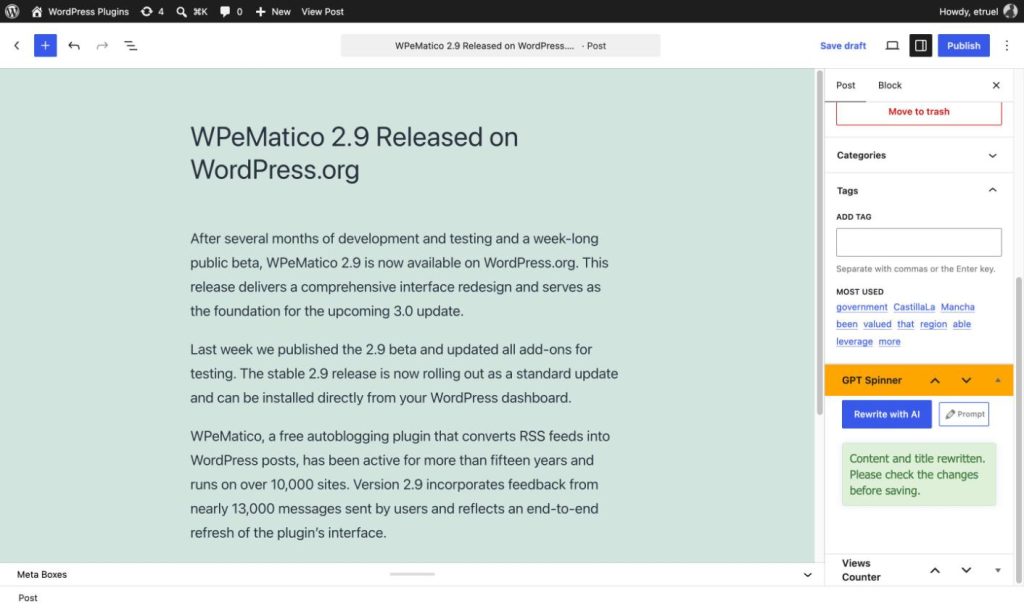The height and width of the screenshot is (609, 1024).
Task: Open the Howdy, etruel account menu
Action: click(978, 11)
